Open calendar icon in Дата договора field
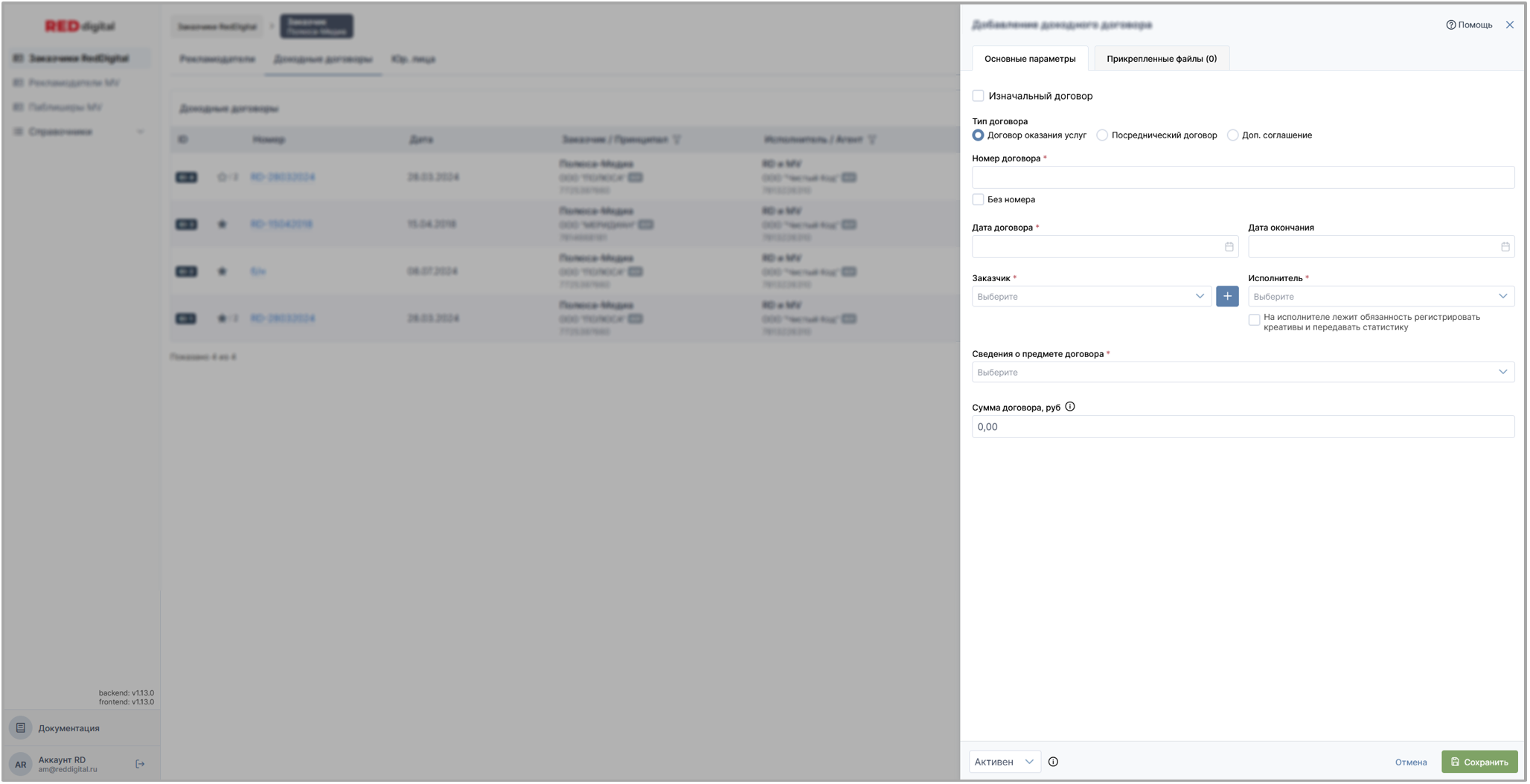The image size is (1530, 784). 1229,247
